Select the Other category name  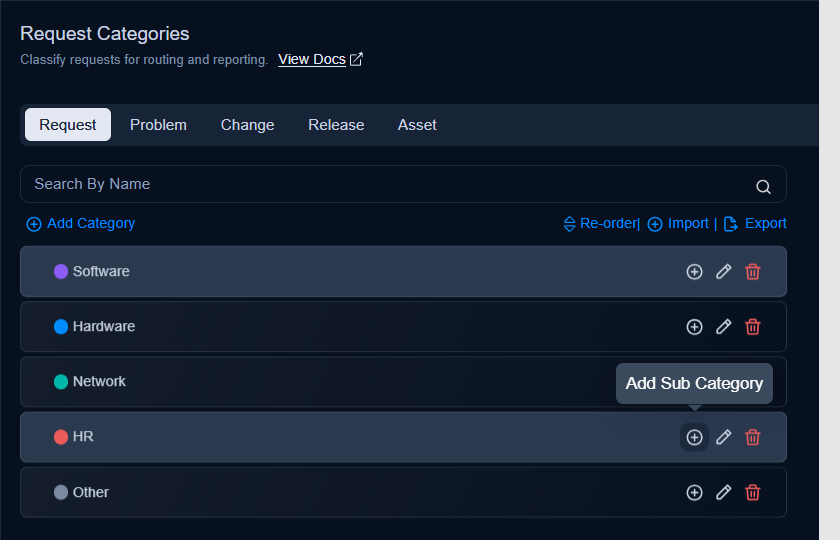pos(91,492)
